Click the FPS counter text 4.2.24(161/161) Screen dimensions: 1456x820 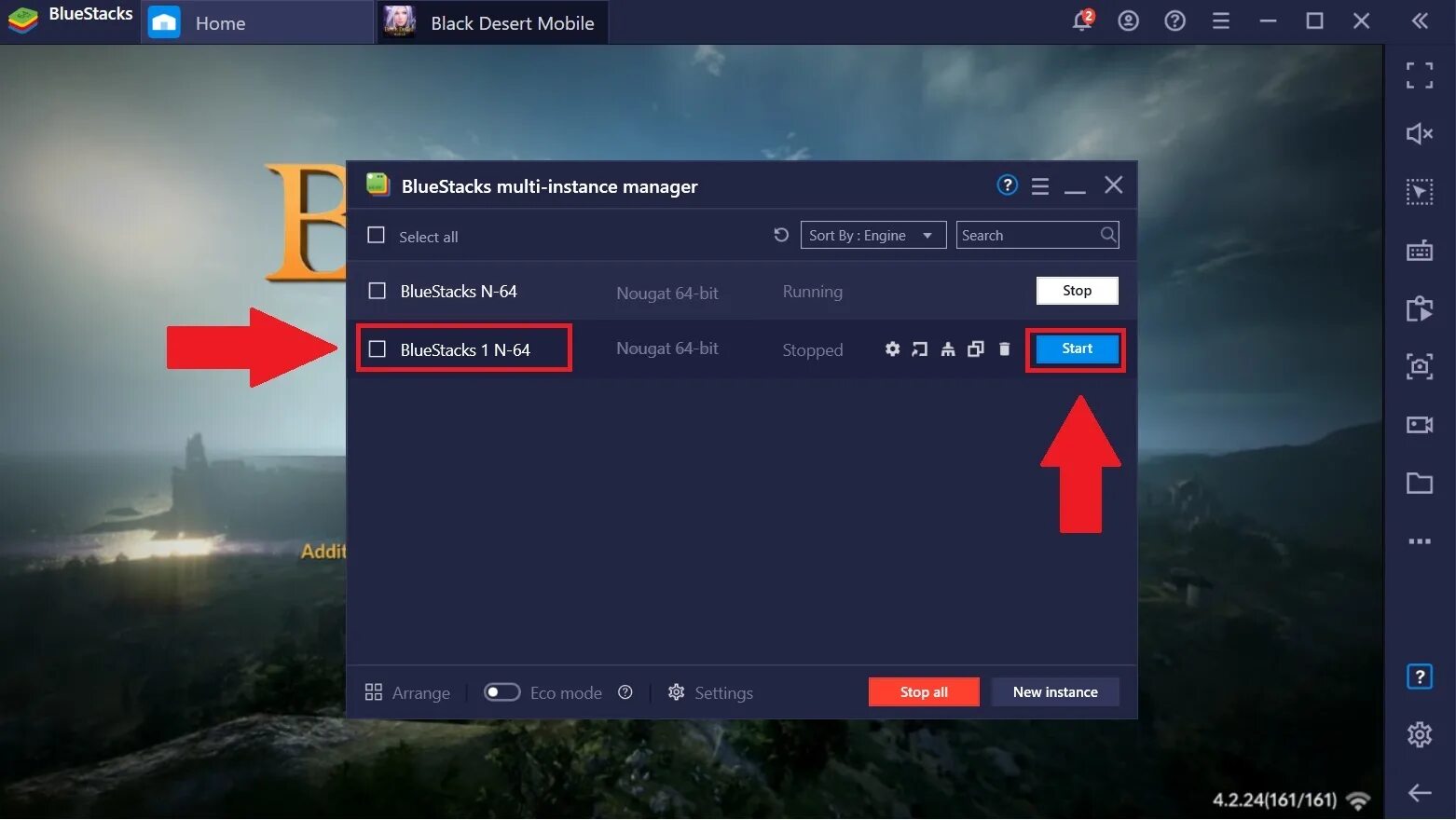(x=1274, y=799)
